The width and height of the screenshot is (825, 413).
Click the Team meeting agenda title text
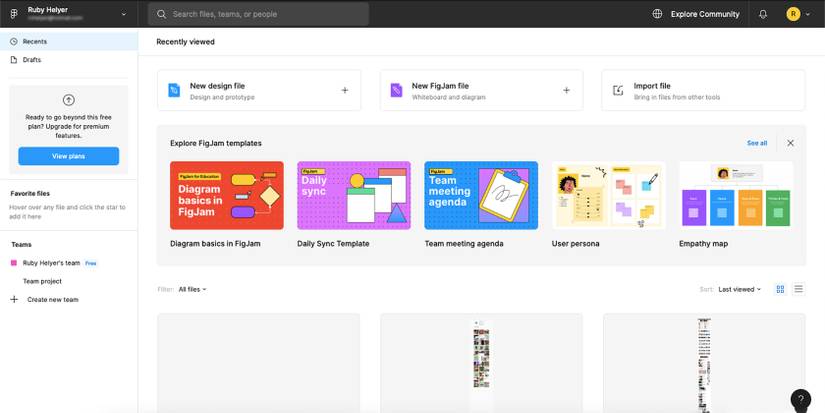[464, 244]
